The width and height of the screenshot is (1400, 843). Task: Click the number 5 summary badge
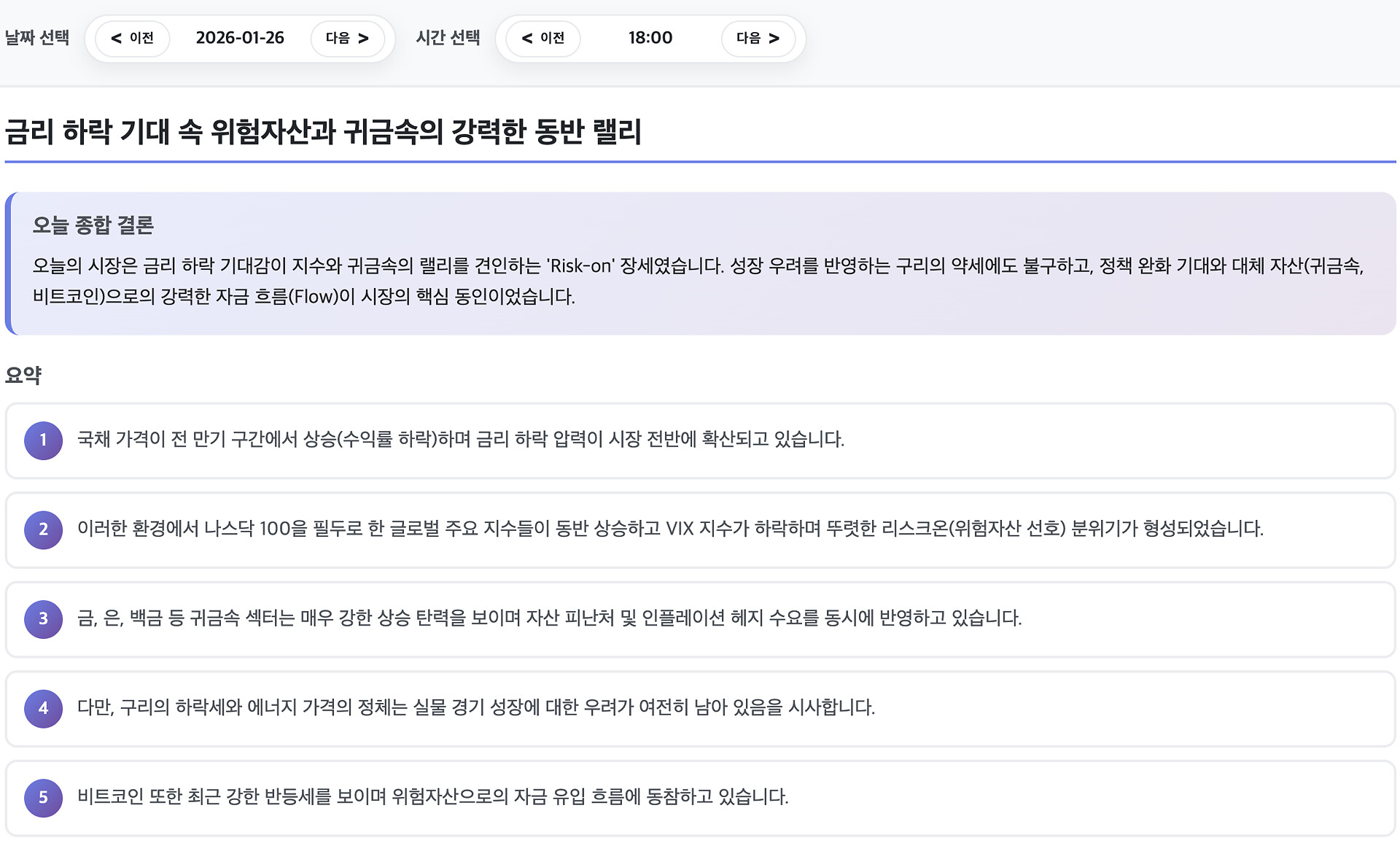click(x=43, y=798)
